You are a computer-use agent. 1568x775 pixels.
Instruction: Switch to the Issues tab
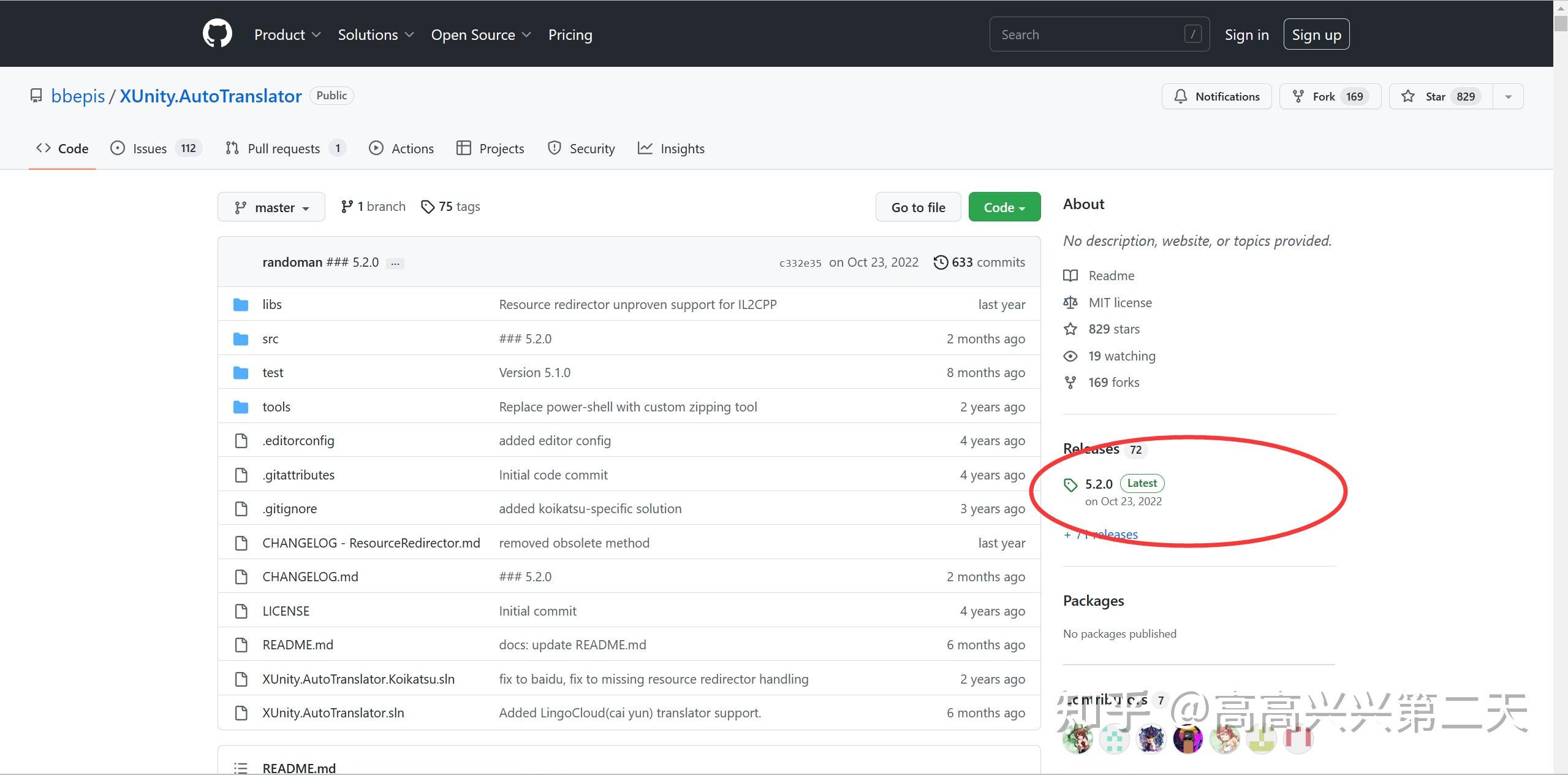pyautogui.click(x=149, y=148)
